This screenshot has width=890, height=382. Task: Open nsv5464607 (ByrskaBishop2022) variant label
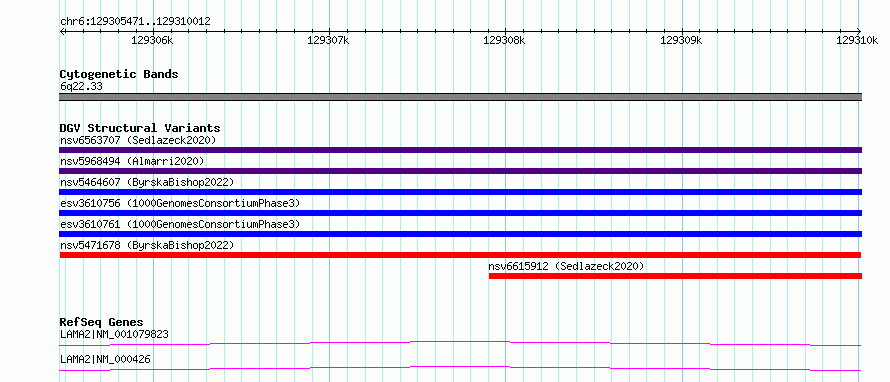tap(147, 182)
